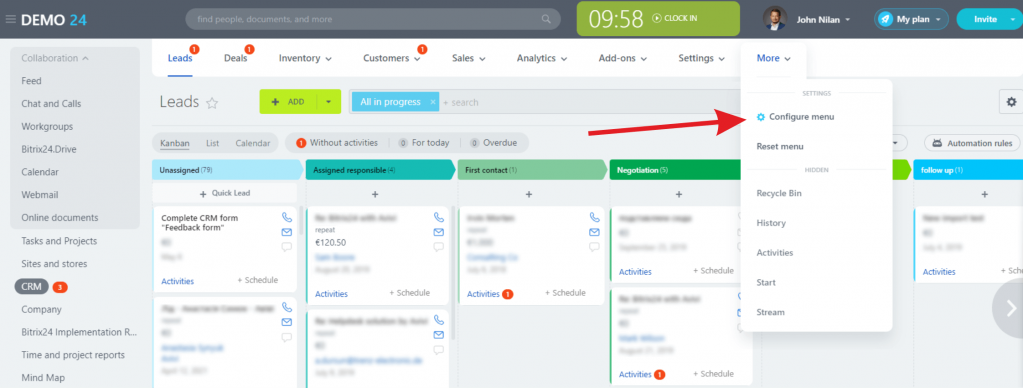1023x388 pixels.
Task: Add lead in Negotiation column plus
Action: coord(679,194)
